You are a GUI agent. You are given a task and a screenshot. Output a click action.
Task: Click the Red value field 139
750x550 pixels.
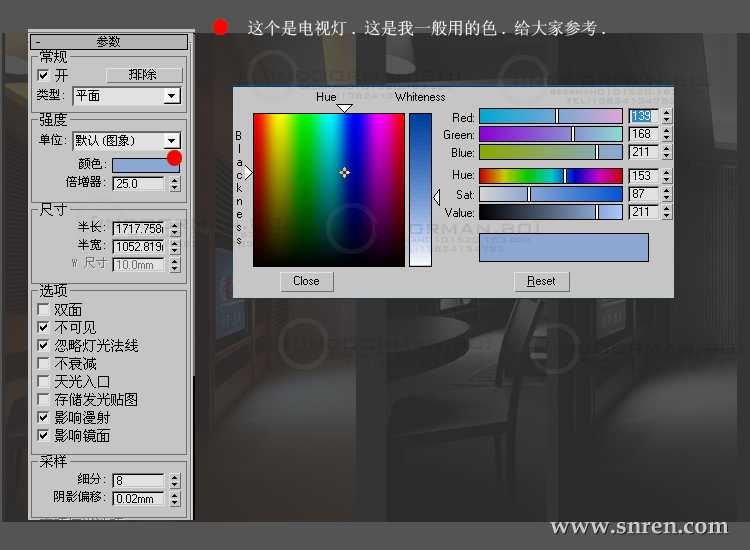click(x=643, y=116)
